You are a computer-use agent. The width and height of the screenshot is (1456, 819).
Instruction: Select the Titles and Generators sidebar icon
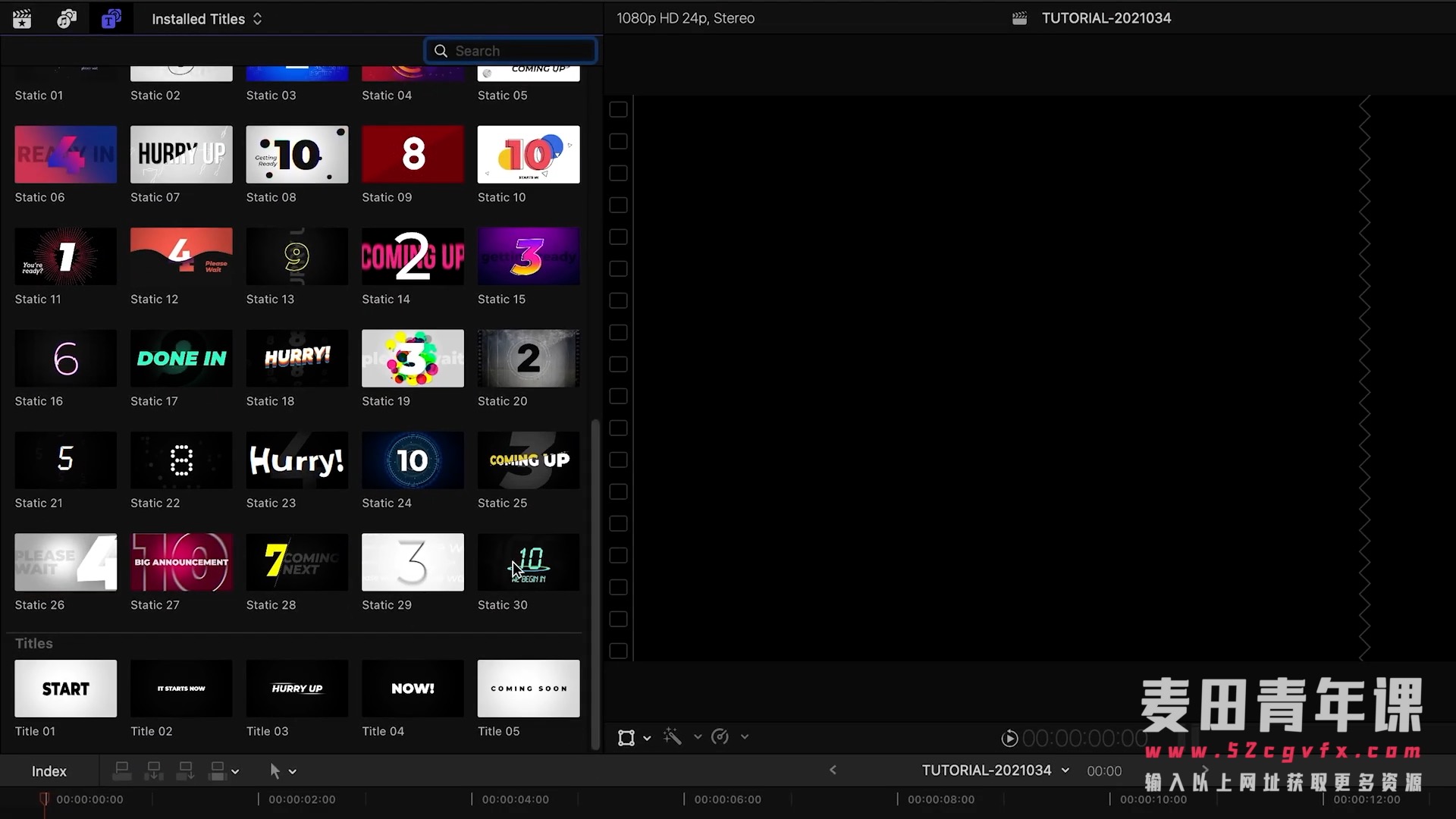tap(111, 19)
